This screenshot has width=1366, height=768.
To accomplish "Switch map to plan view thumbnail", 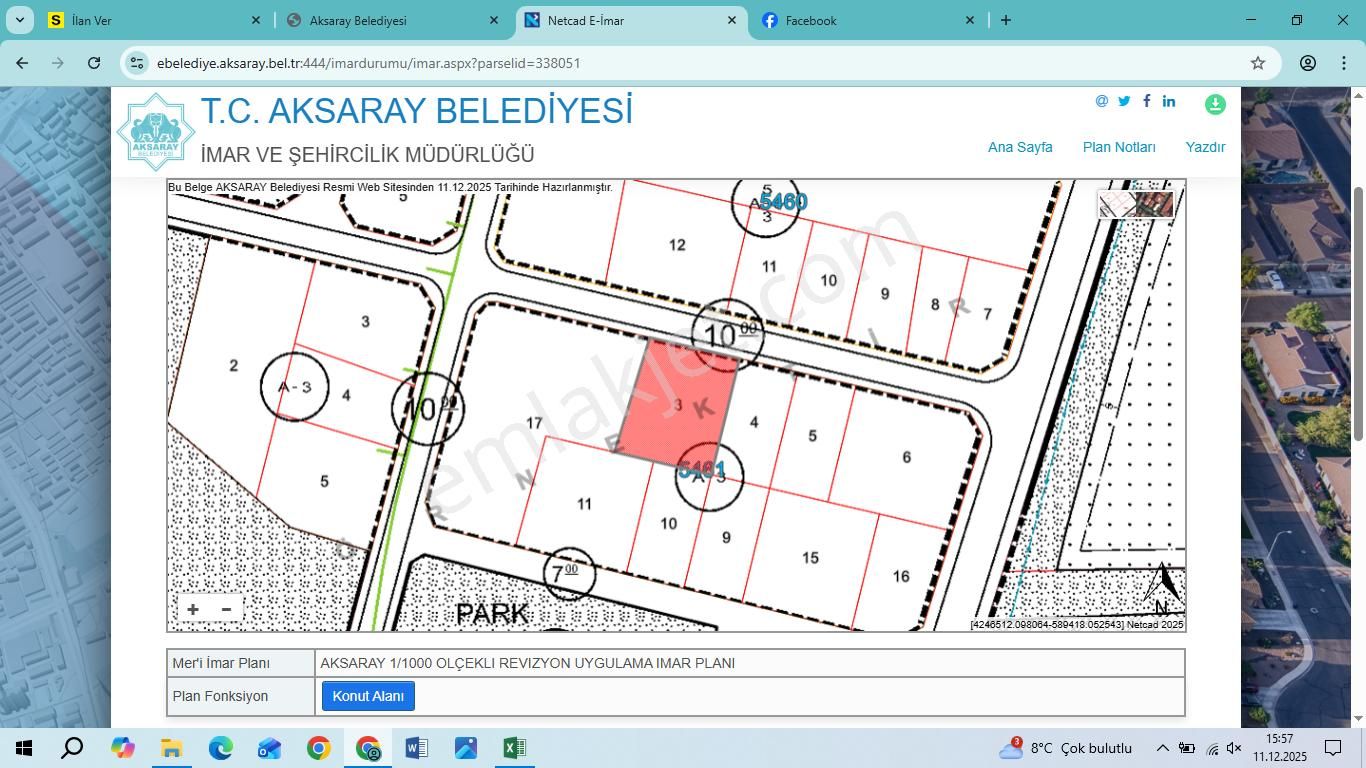I will coord(1116,204).
